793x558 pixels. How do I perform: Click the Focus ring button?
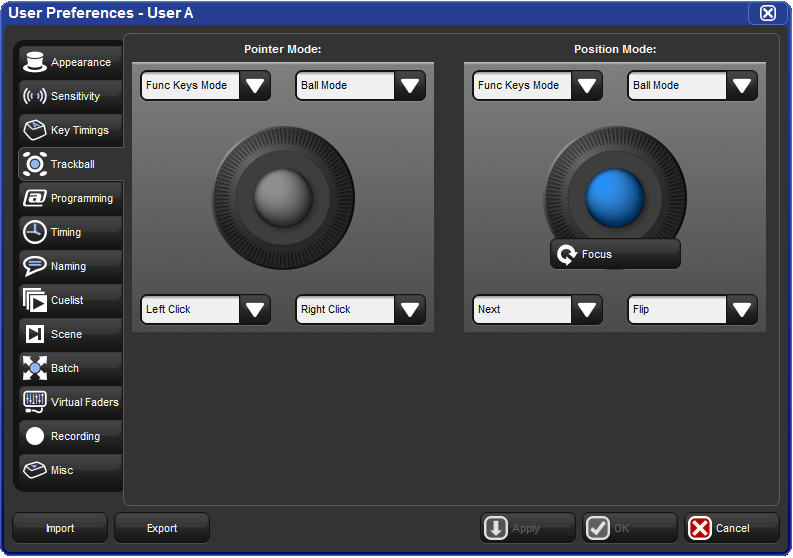615,254
